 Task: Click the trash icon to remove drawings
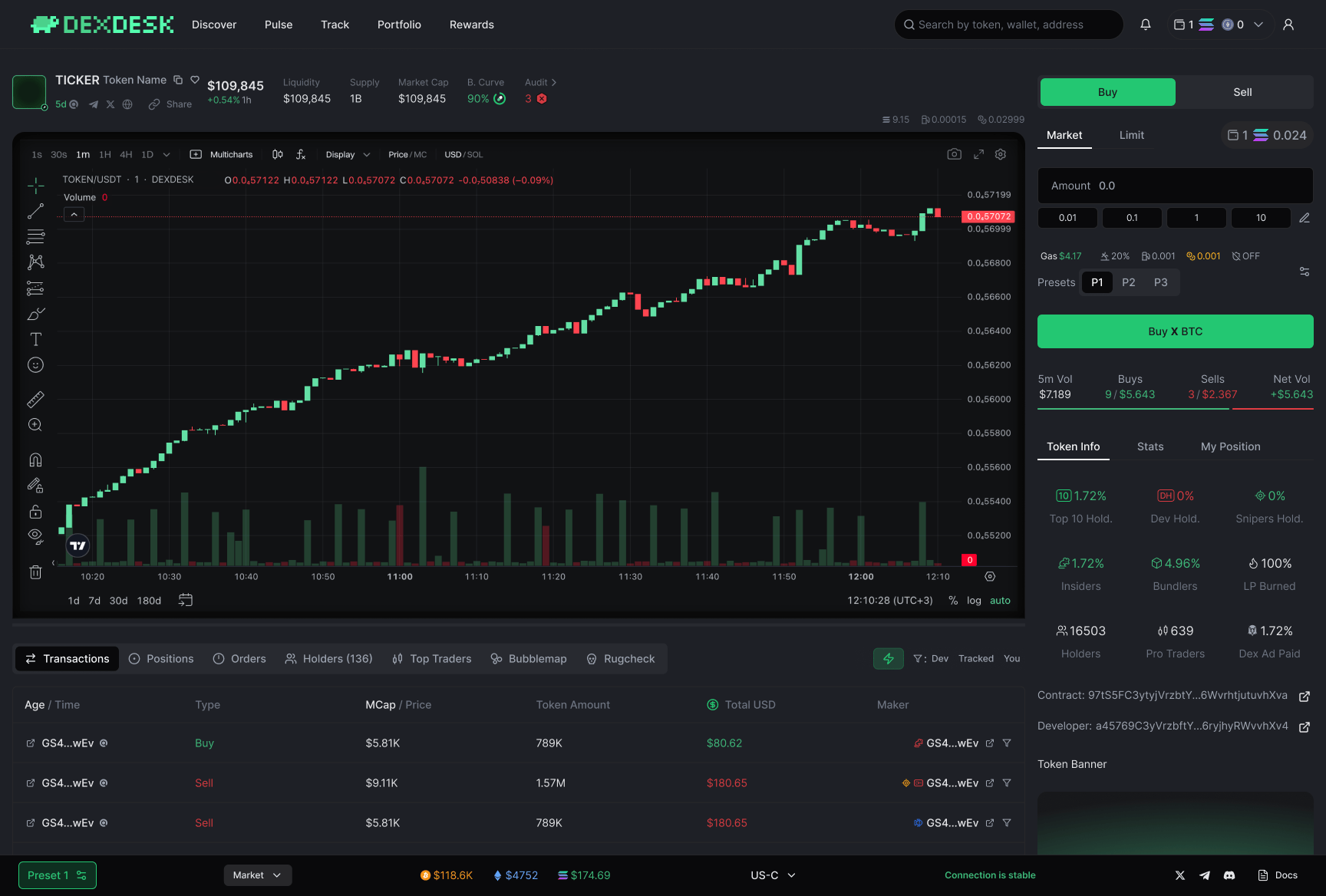tap(35, 572)
